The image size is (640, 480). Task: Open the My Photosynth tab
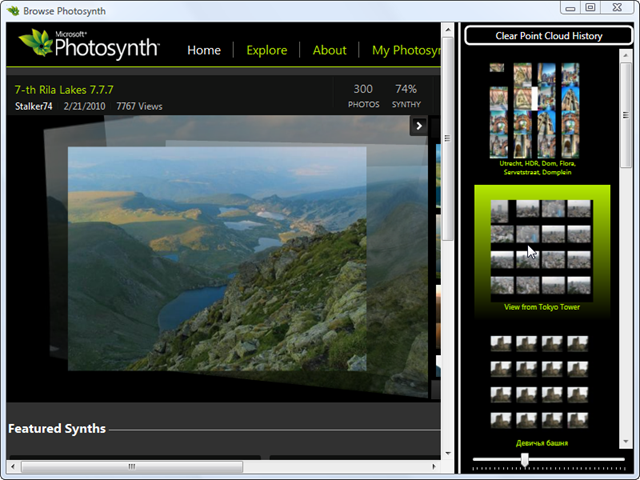405,50
